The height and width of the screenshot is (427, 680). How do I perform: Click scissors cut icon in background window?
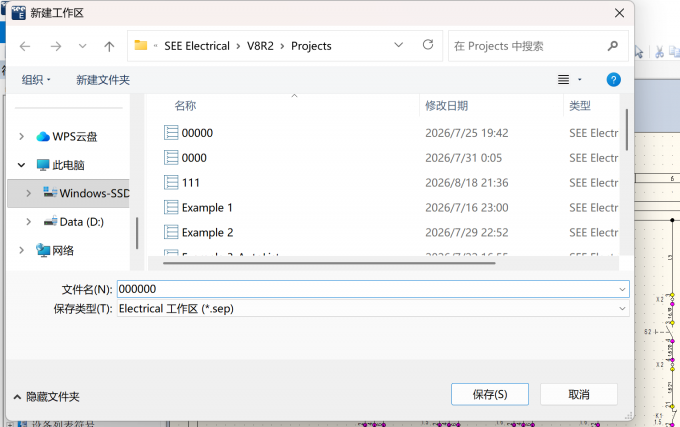pos(659,52)
